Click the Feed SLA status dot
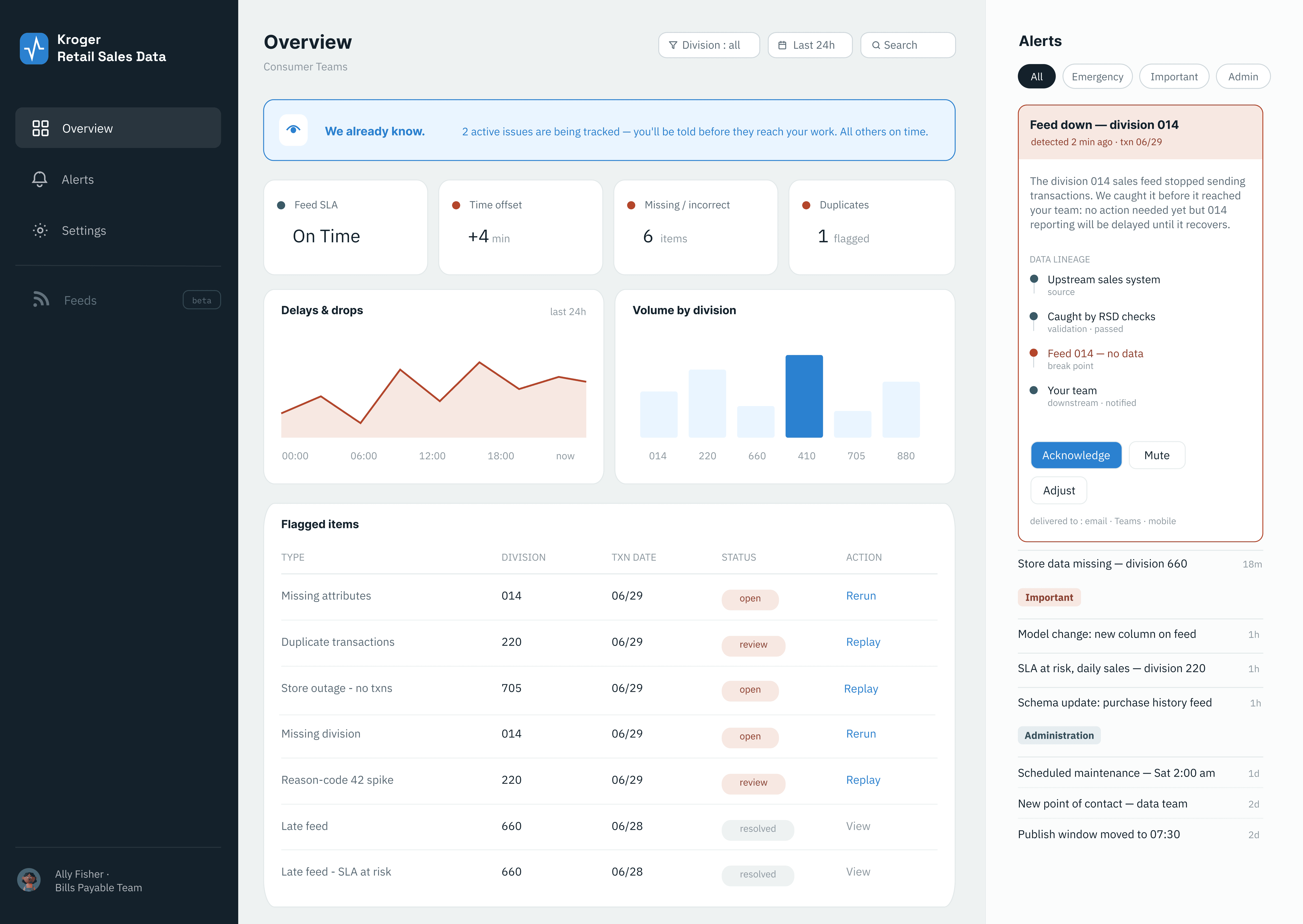1303x924 pixels. [281, 206]
